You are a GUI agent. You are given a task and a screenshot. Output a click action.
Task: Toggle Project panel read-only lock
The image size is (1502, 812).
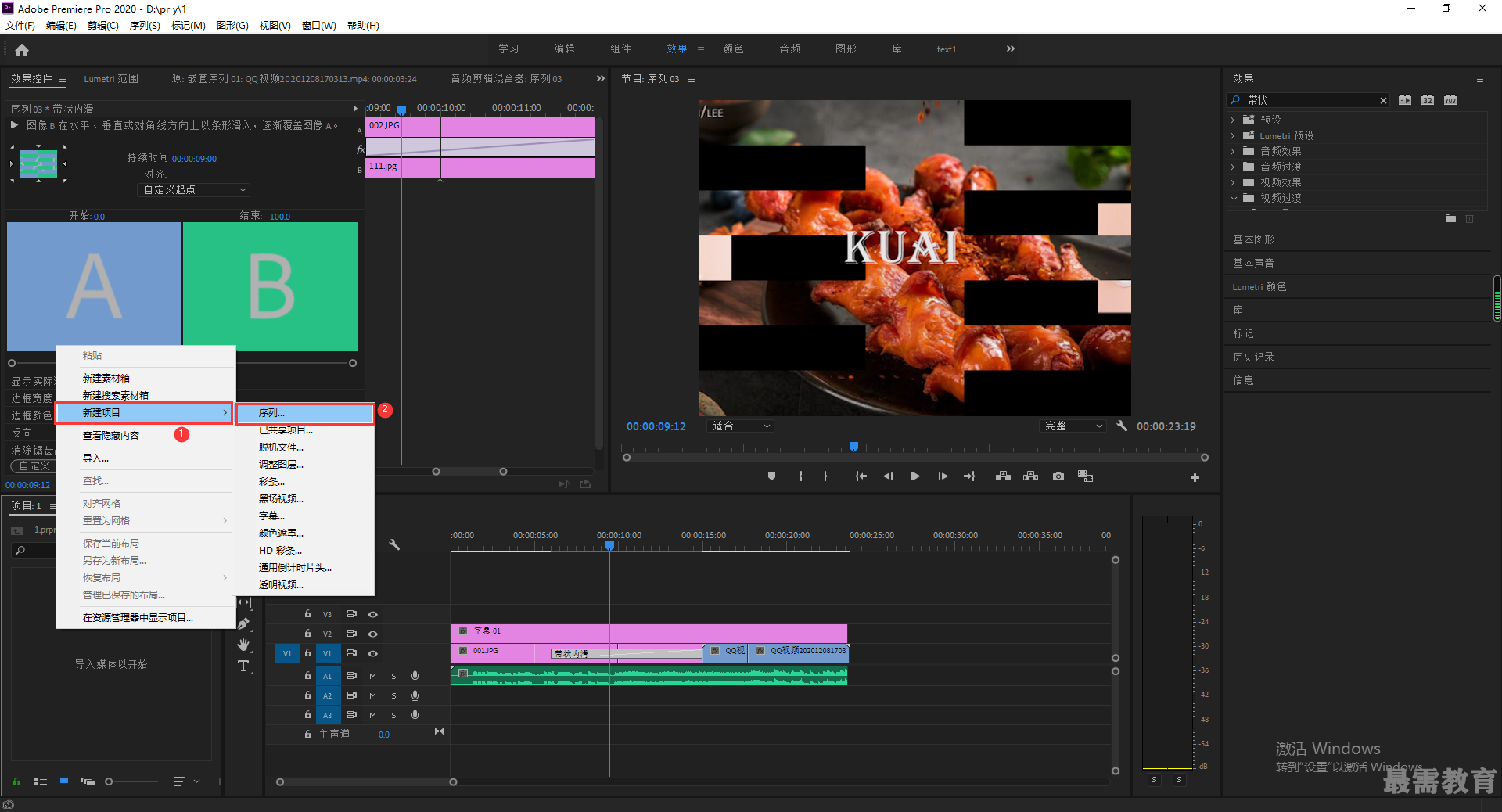tap(16, 781)
